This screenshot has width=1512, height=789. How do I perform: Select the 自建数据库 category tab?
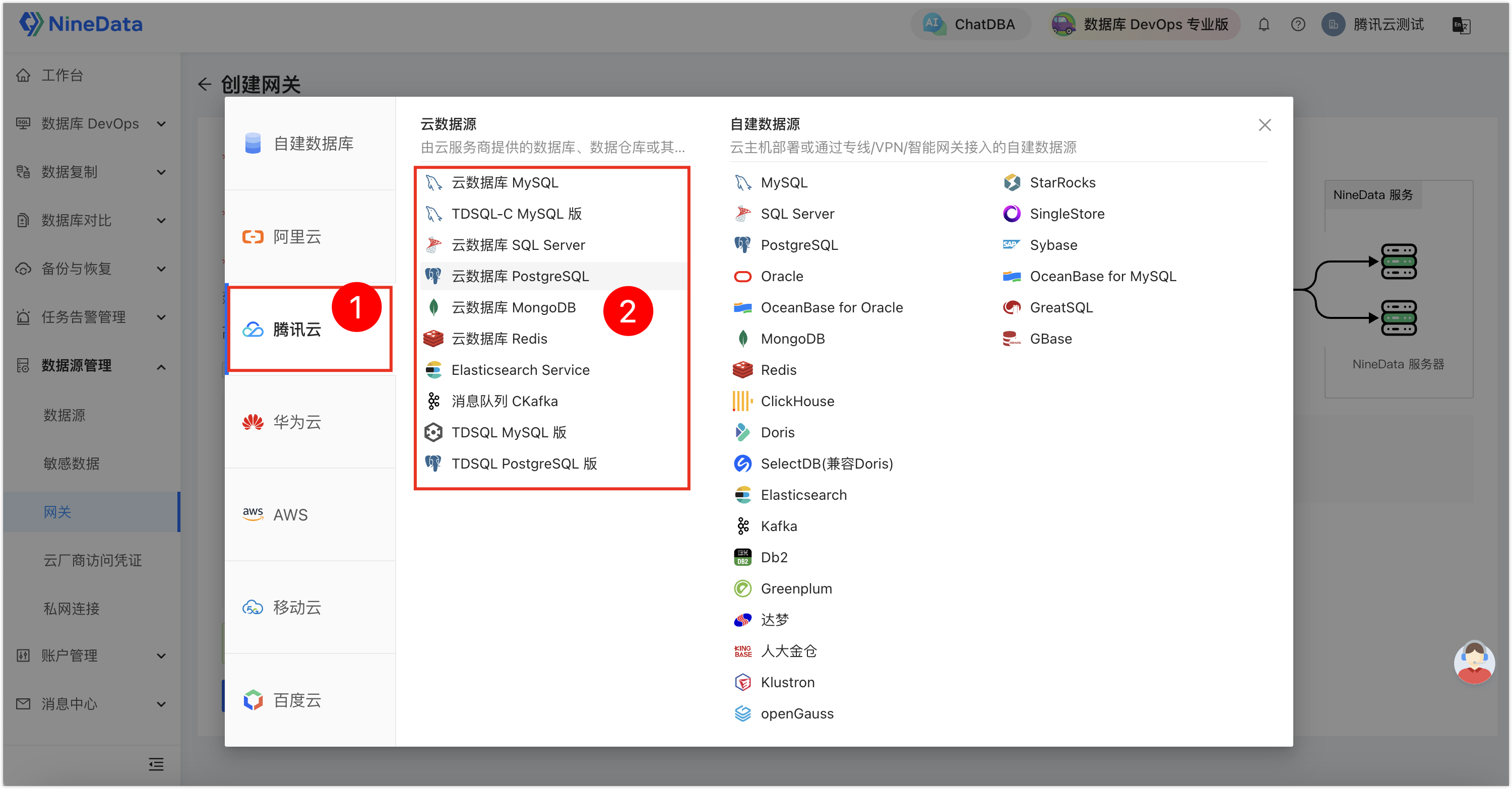tap(310, 144)
